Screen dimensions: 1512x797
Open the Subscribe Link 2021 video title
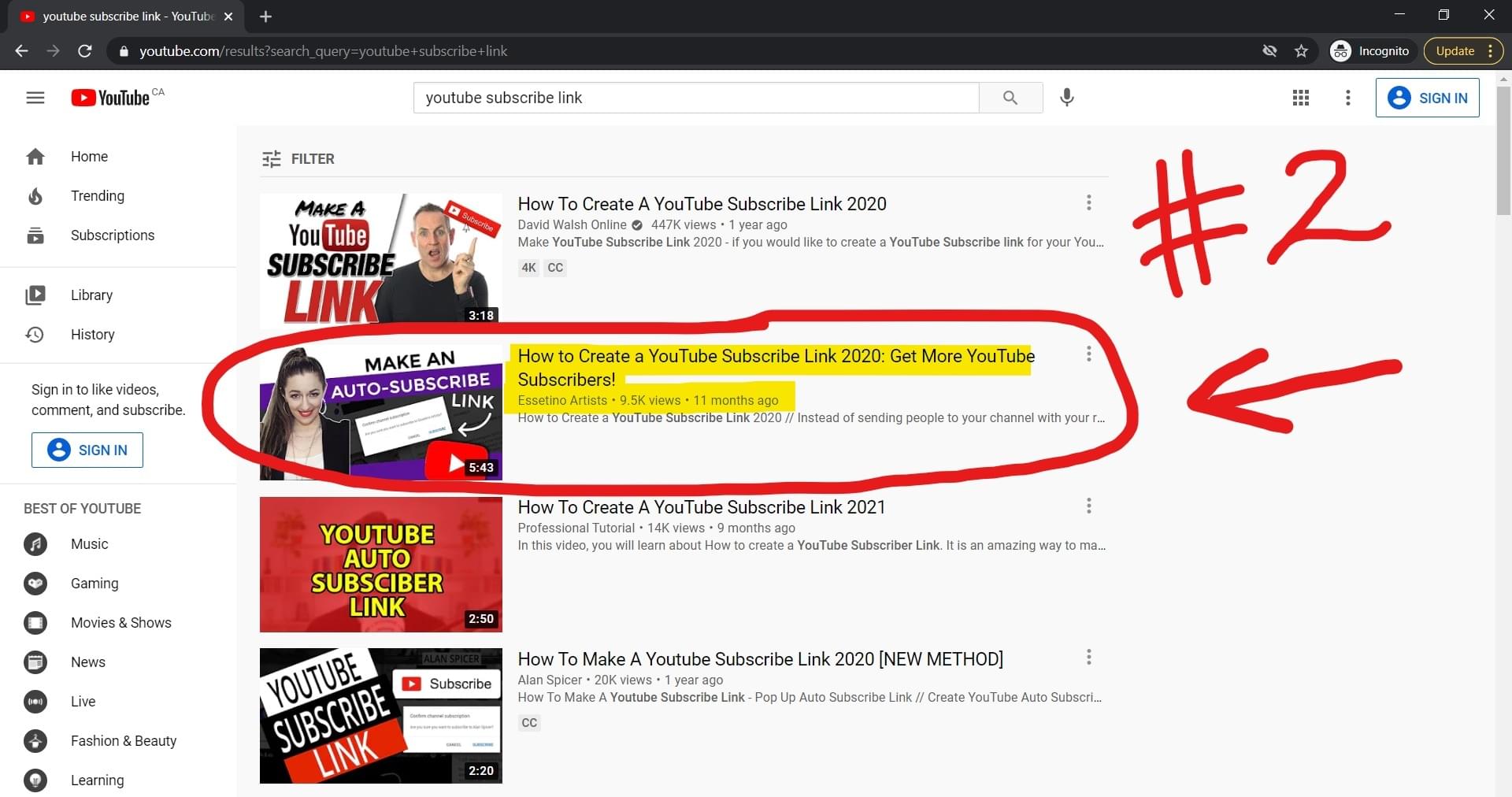(x=702, y=507)
